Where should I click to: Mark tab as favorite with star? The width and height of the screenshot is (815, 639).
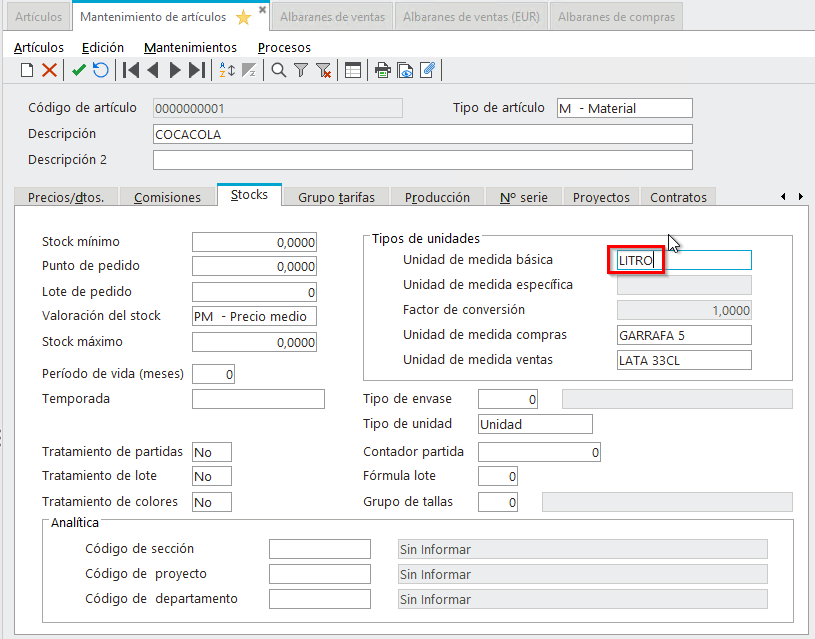tap(243, 17)
